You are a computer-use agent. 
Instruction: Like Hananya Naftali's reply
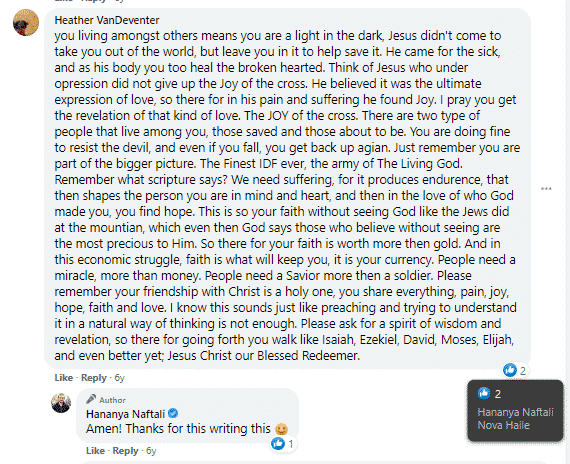click(x=95, y=451)
